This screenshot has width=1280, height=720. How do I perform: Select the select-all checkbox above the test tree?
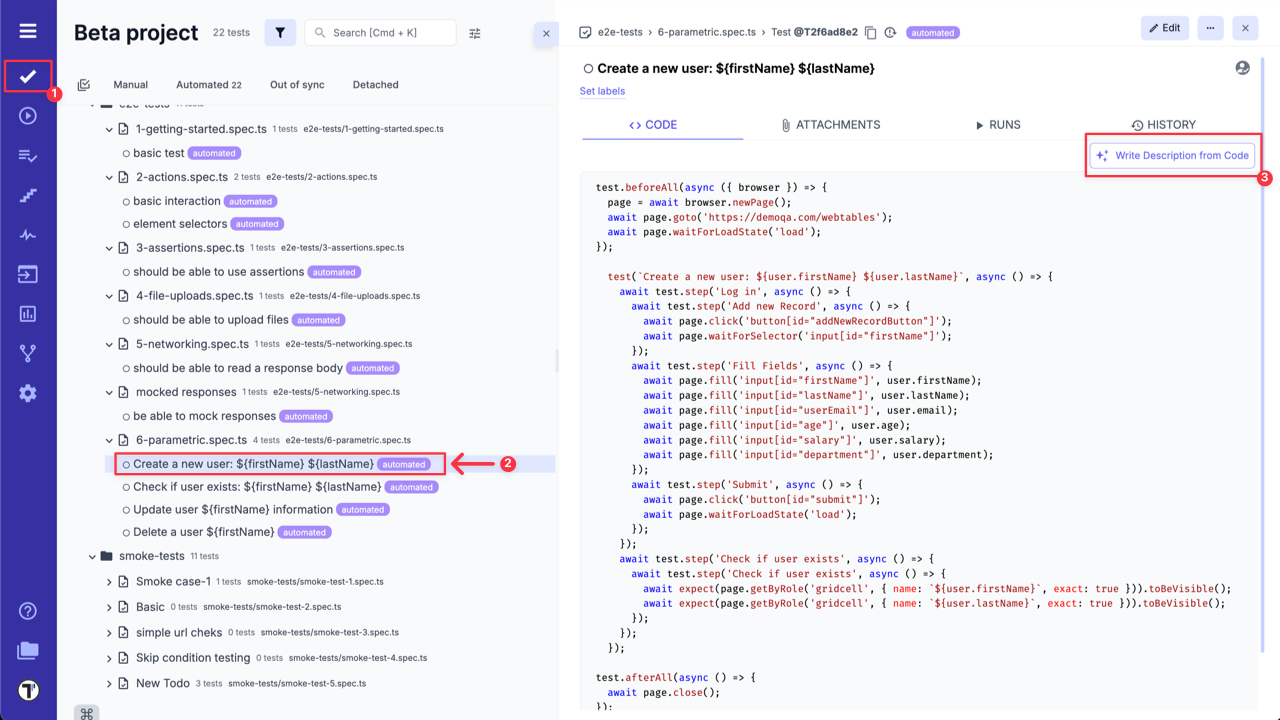click(84, 84)
